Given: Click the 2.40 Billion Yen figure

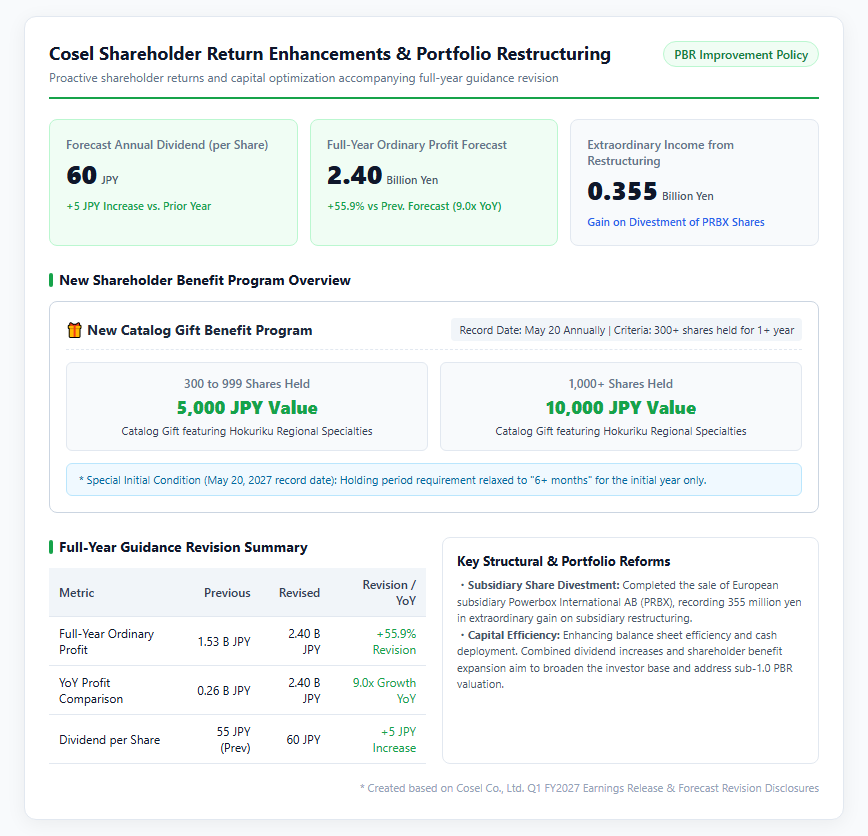Looking at the screenshot, I should 383,176.
